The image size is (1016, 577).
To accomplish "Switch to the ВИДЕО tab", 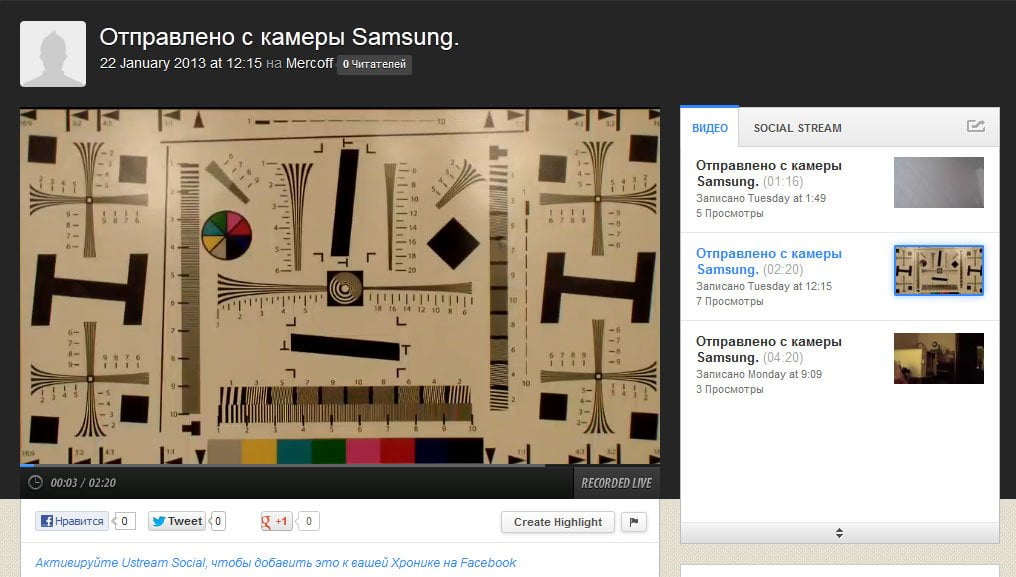I will [710, 128].
